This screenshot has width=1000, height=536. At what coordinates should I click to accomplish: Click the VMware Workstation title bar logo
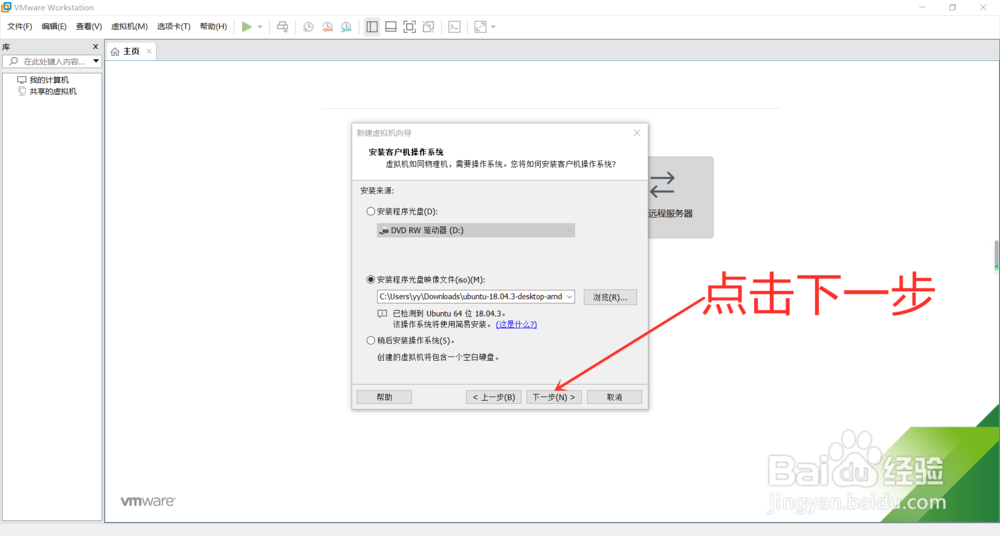click(x=6, y=7)
